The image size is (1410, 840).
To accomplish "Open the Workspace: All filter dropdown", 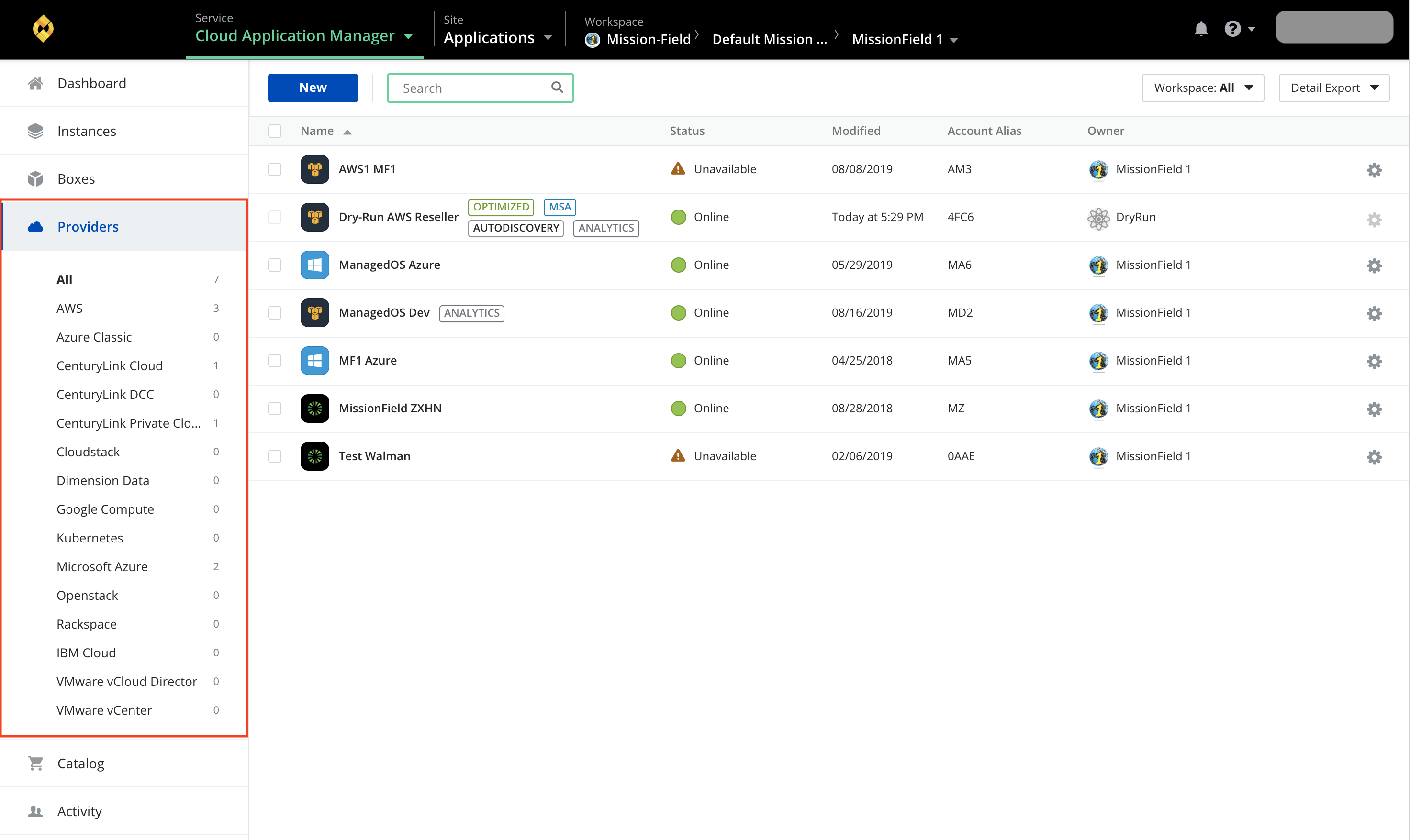I will point(1203,88).
